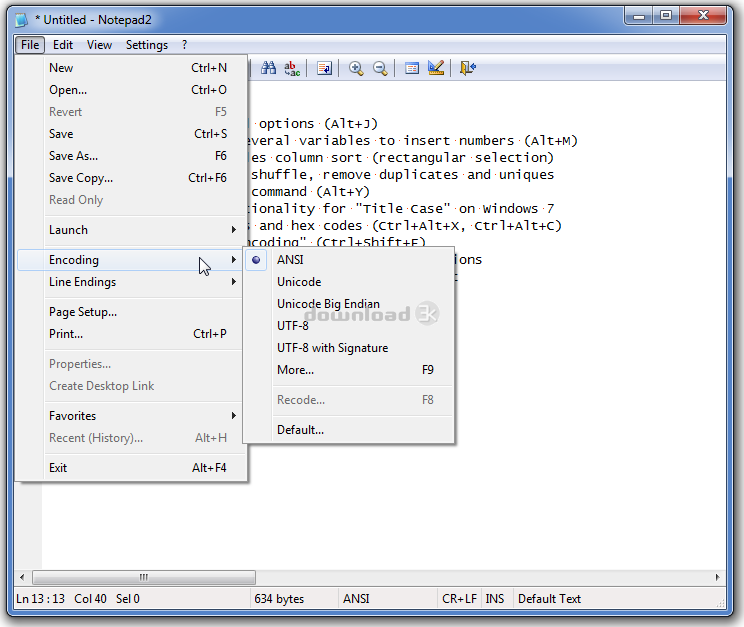Click the Notepad2 title bar app icon

(x=21, y=20)
